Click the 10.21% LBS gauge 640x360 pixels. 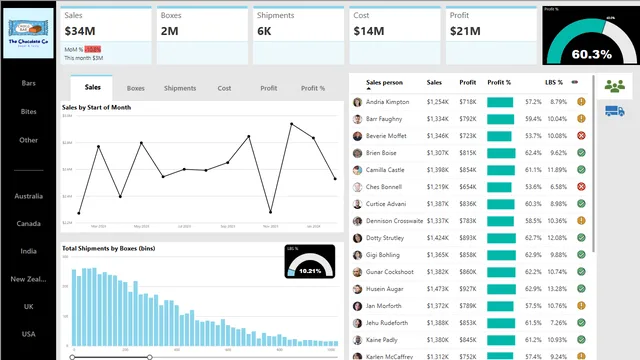point(310,262)
